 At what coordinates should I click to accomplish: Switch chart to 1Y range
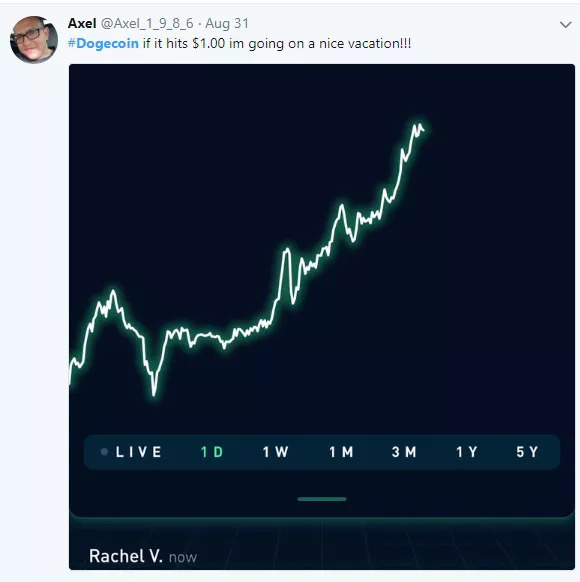466,452
